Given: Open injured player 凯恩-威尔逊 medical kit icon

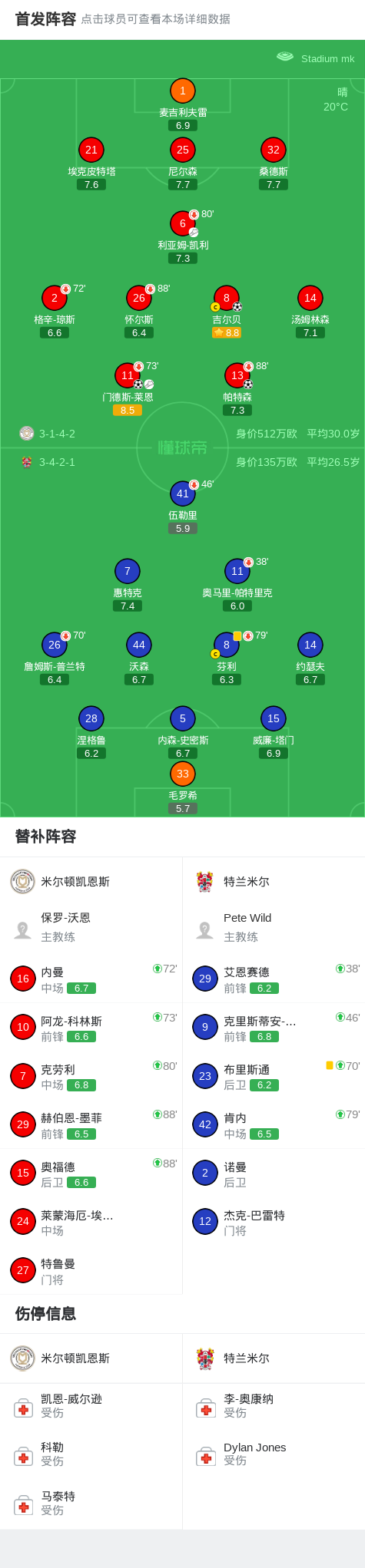Looking at the screenshot, I should pyautogui.click(x=23, y=1408).
